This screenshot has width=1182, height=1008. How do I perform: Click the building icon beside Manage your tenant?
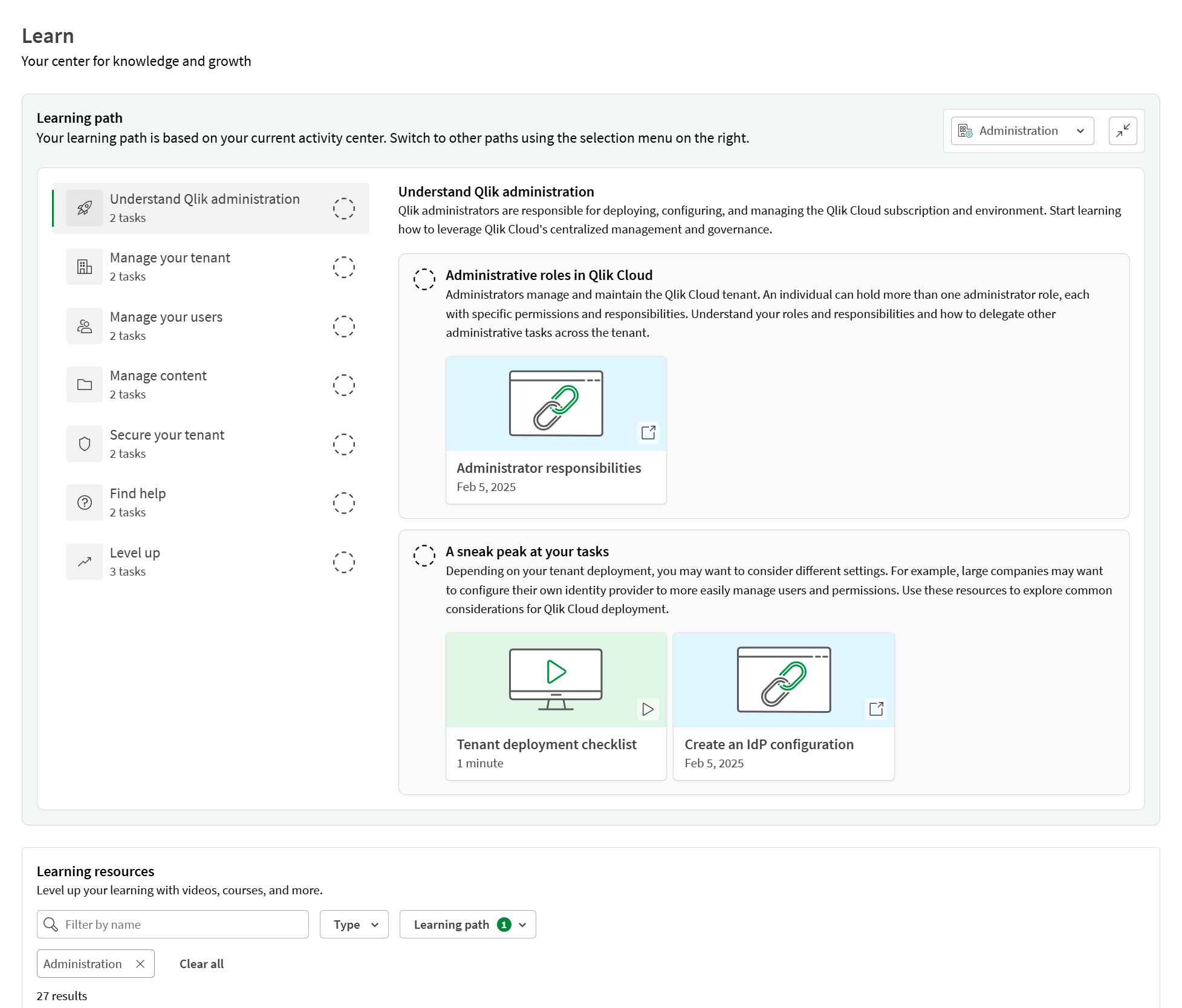(85, 266)
